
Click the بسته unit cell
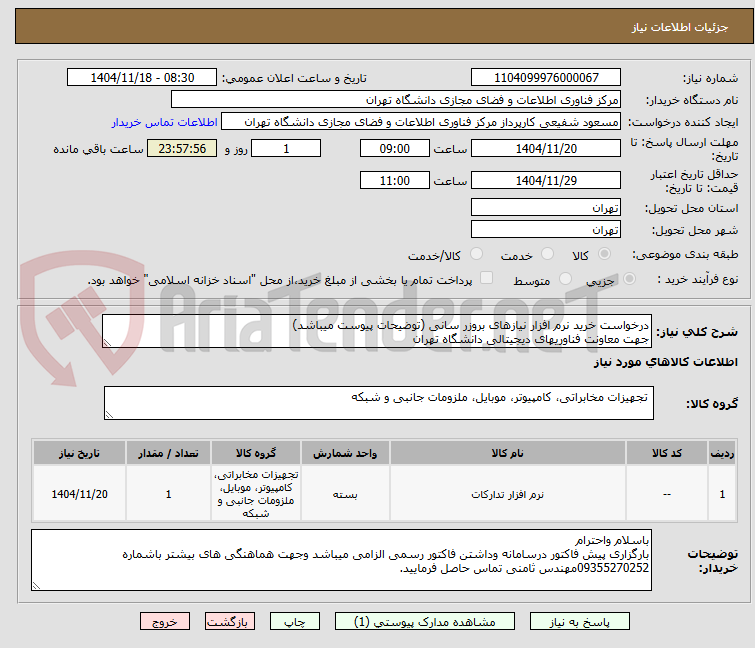[x=345, y=494]
